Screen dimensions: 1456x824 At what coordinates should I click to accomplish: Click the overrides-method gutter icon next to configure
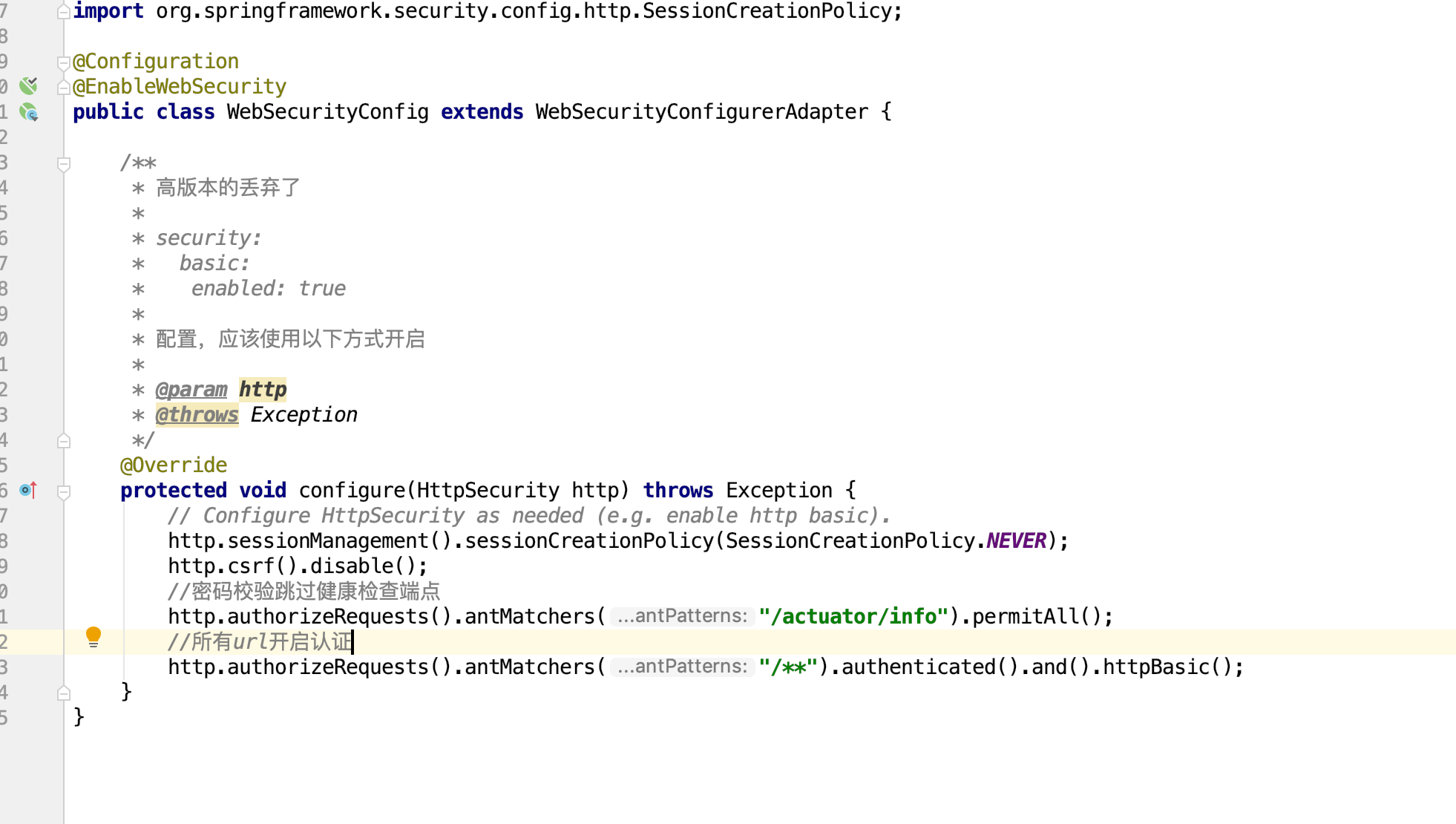[28, 490]
